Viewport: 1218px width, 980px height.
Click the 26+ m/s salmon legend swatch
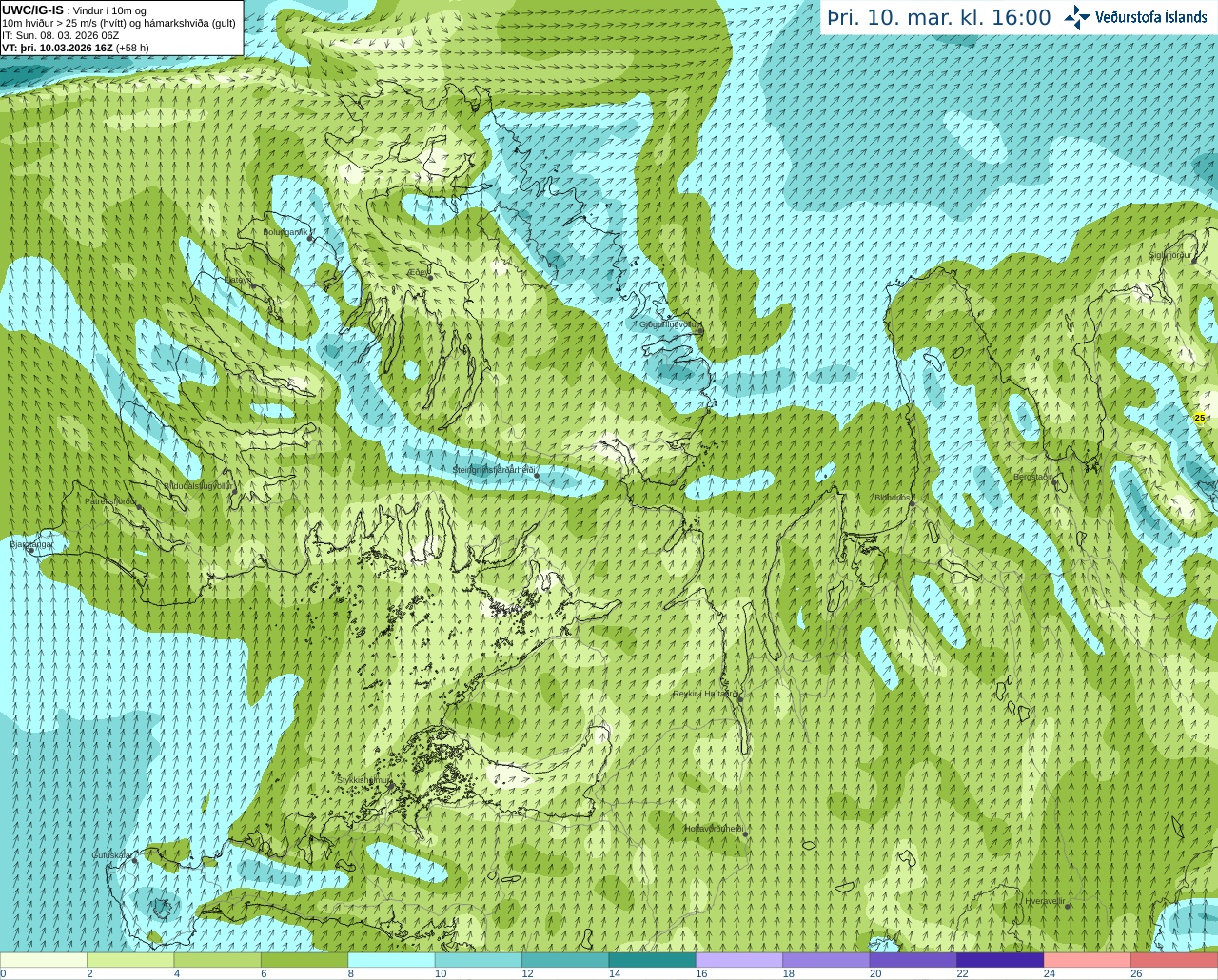tap(1174, 960)
